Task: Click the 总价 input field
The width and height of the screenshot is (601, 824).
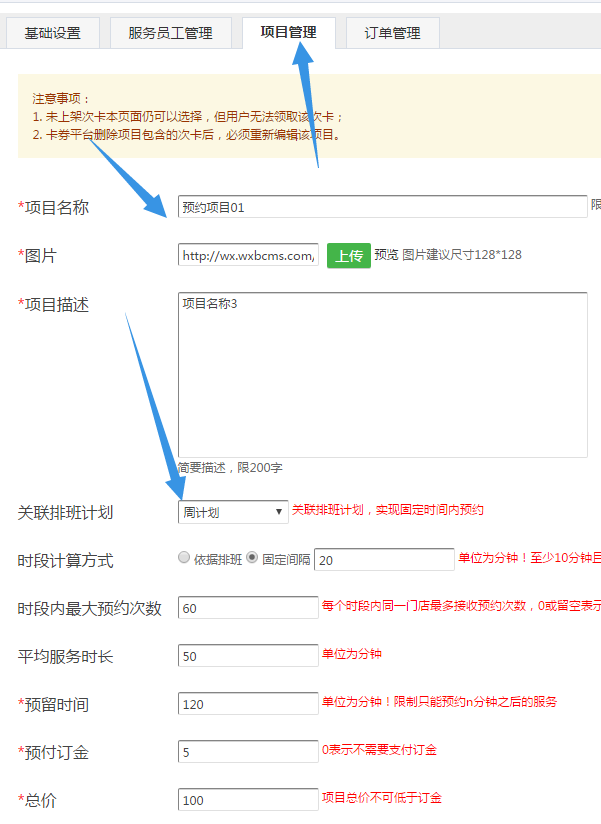Action: pos(248,800)
